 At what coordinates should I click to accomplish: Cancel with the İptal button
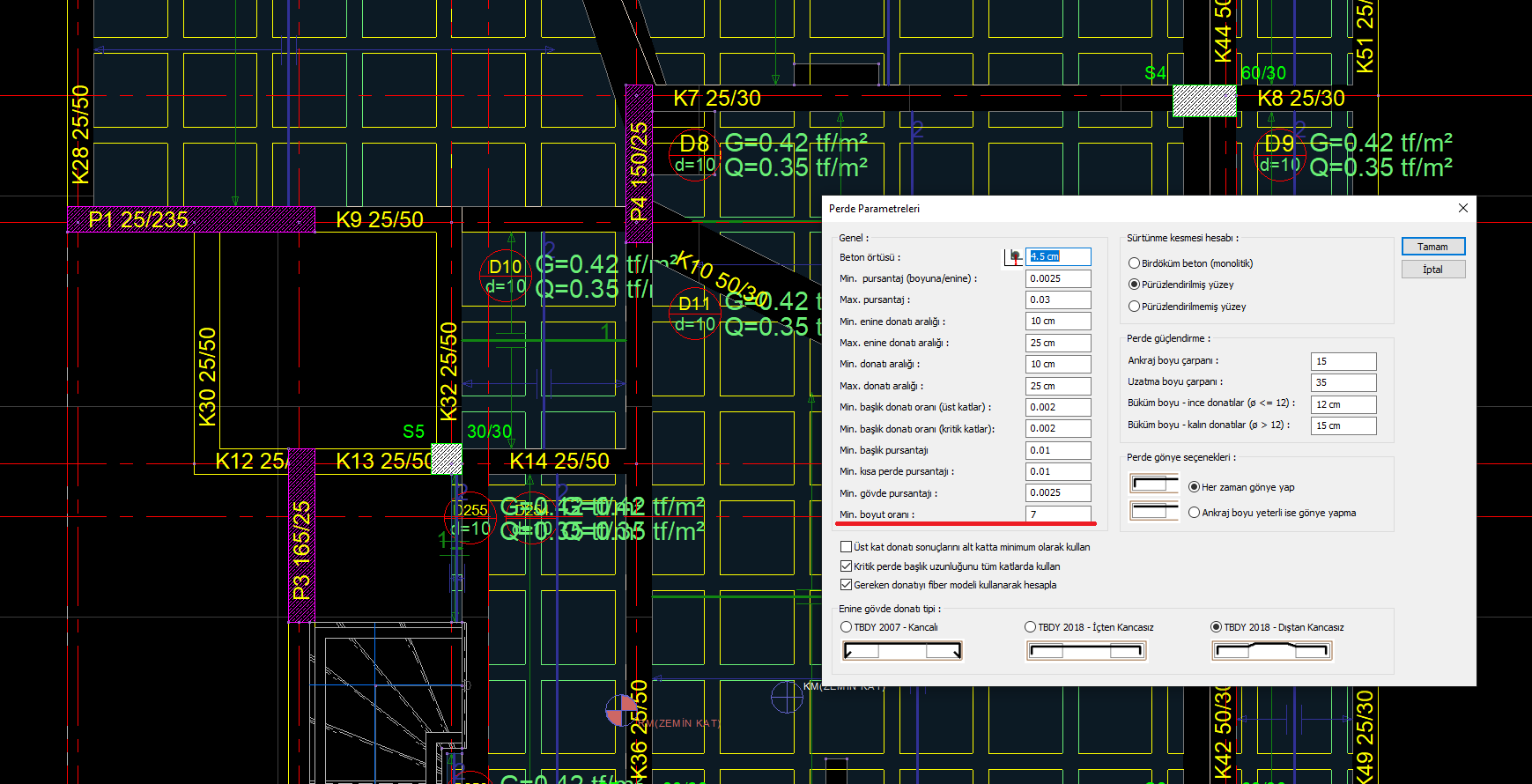point(1433,270)
